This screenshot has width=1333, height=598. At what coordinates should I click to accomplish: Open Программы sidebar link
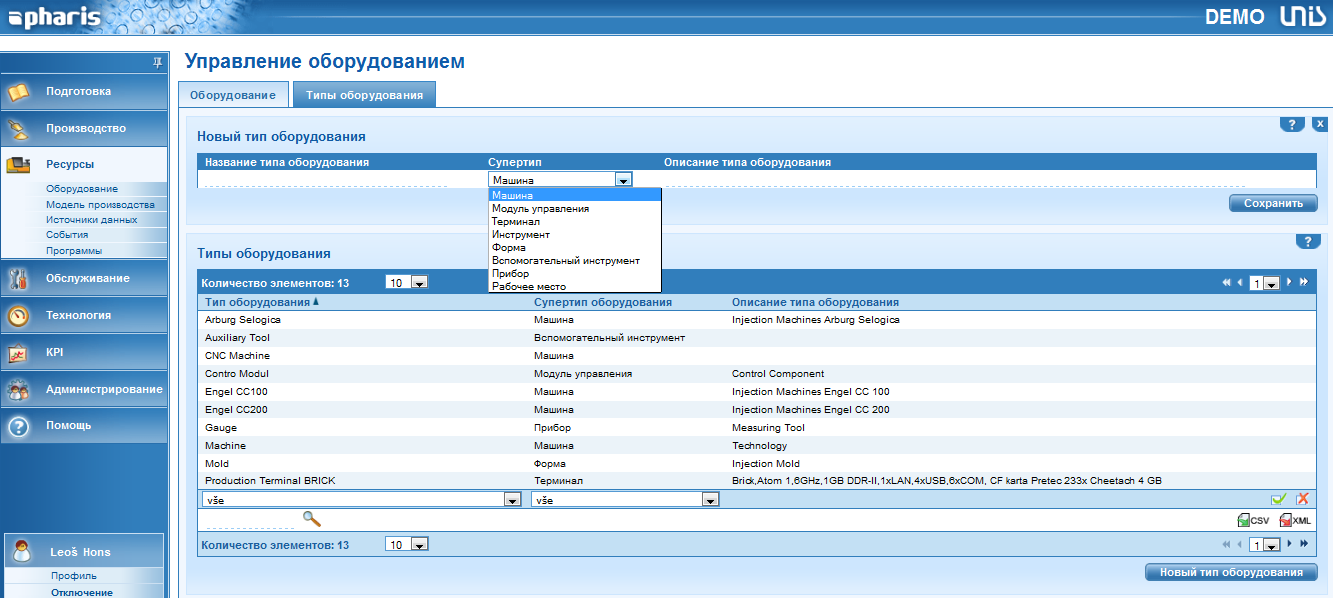pos(74,250)
